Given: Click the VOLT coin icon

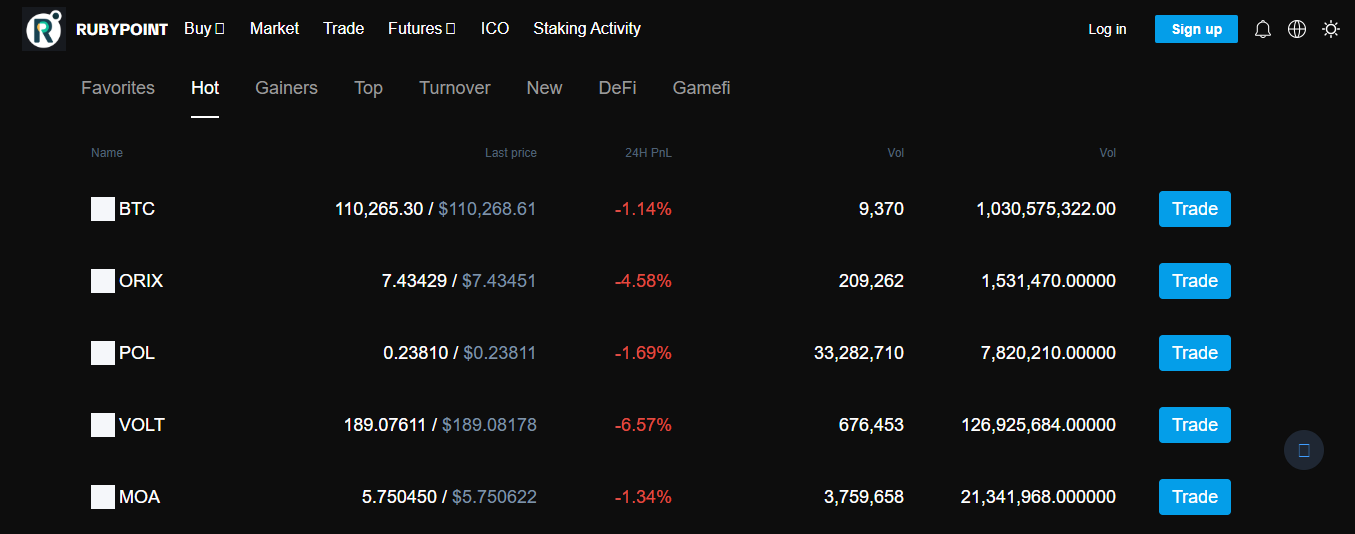Looking at the screenshot, I should click(x=103, y=425).
